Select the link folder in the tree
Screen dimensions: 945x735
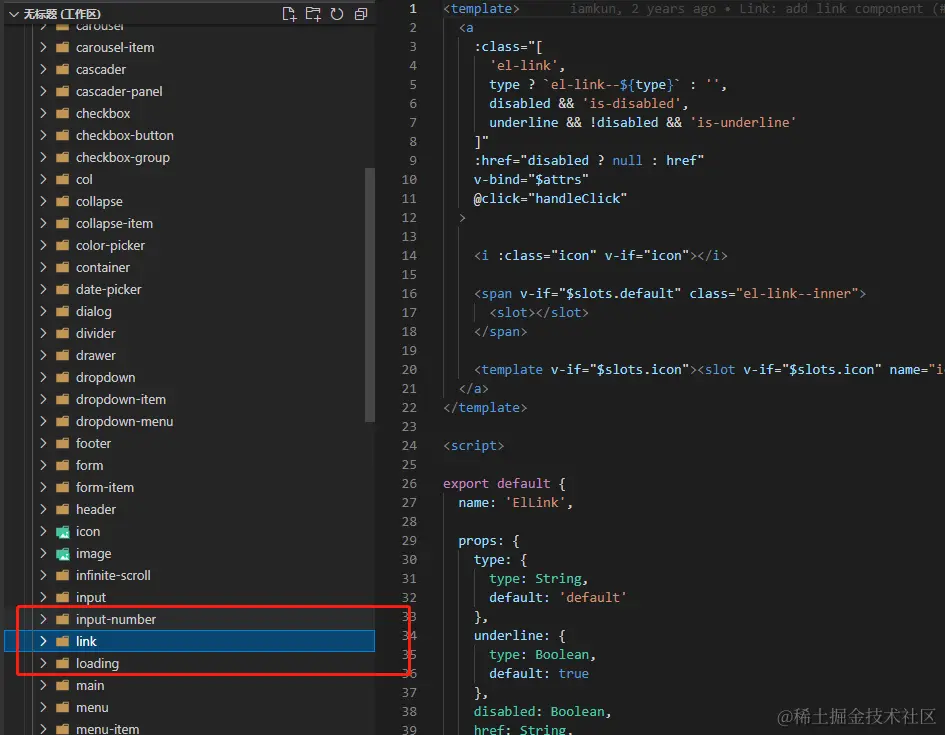coord(189,642)
